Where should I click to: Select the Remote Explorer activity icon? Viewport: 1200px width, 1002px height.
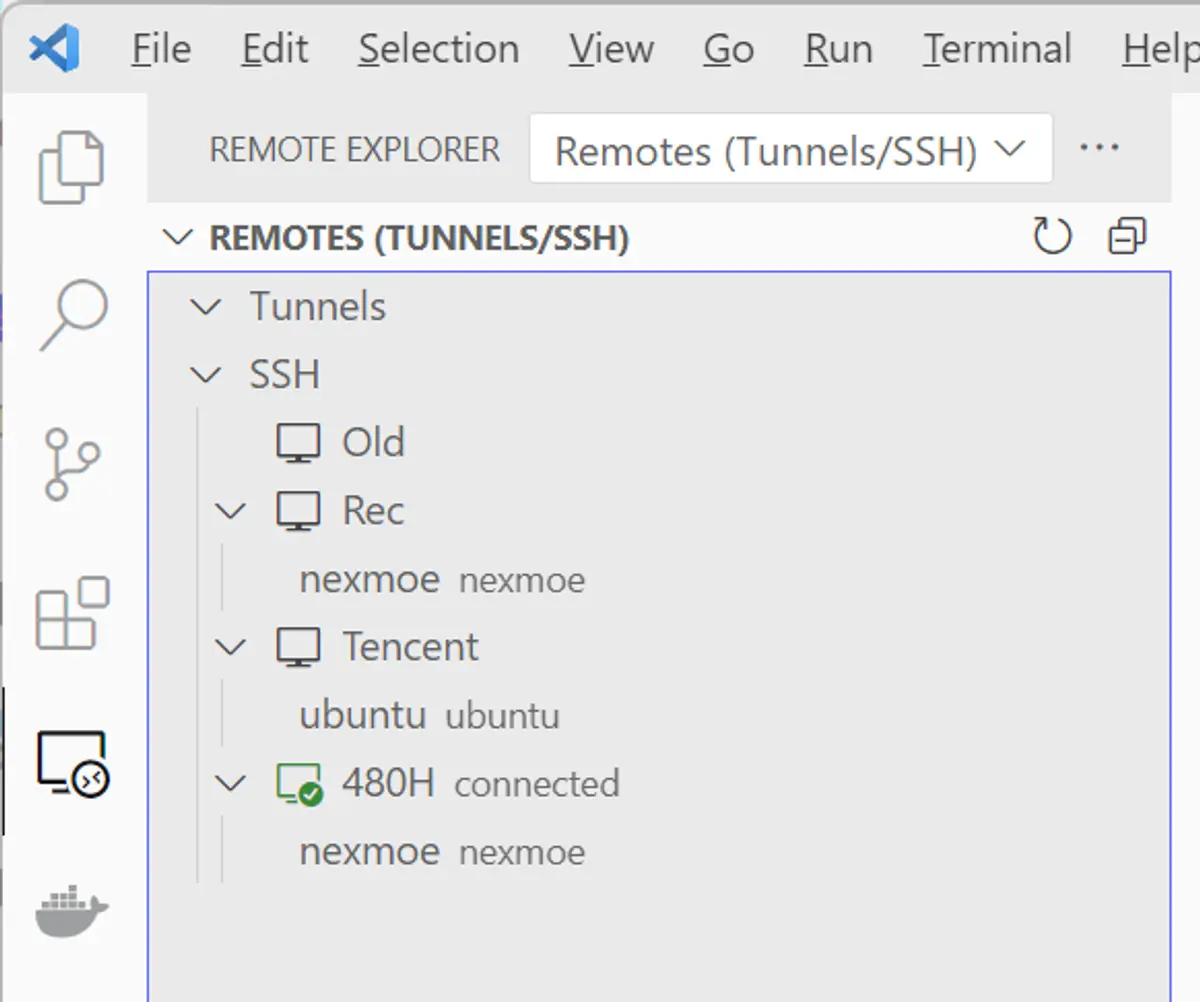(72, 763)
